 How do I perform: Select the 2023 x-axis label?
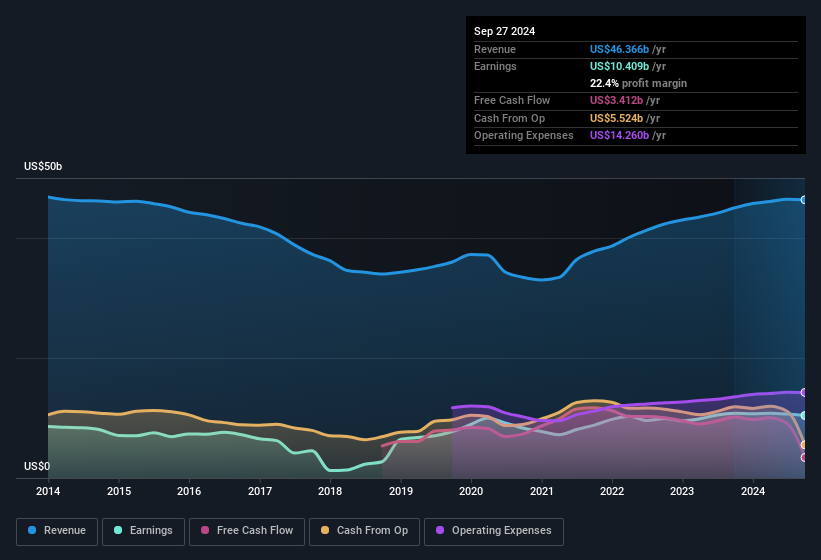coord(682,491)
